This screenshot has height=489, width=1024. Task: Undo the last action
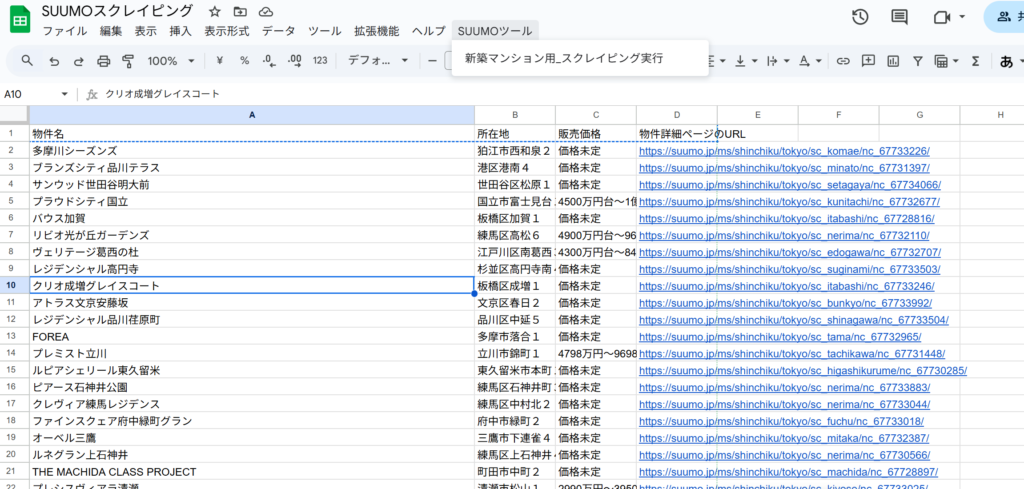tap(54, 61)
